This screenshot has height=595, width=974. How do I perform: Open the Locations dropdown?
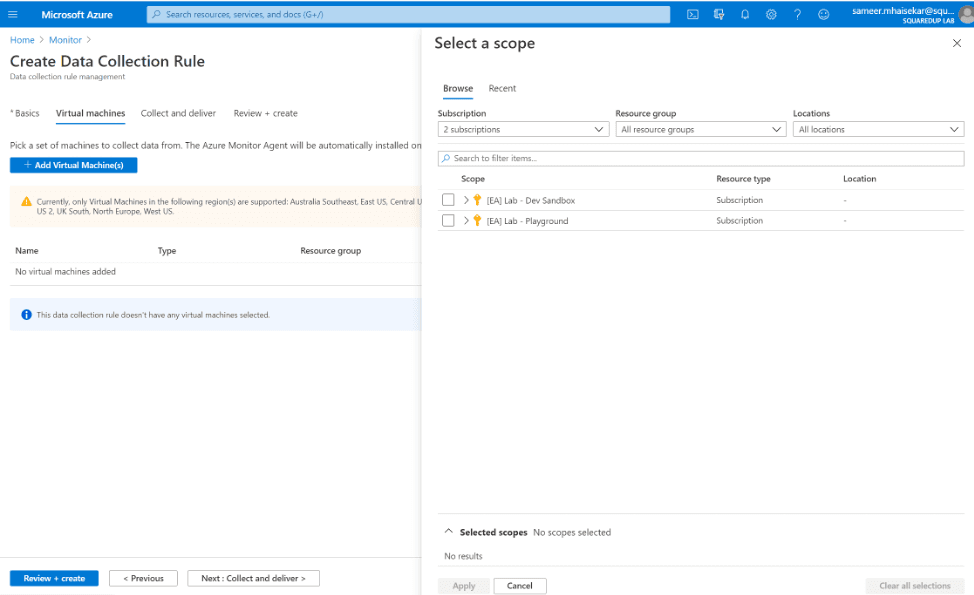(878, 130)
